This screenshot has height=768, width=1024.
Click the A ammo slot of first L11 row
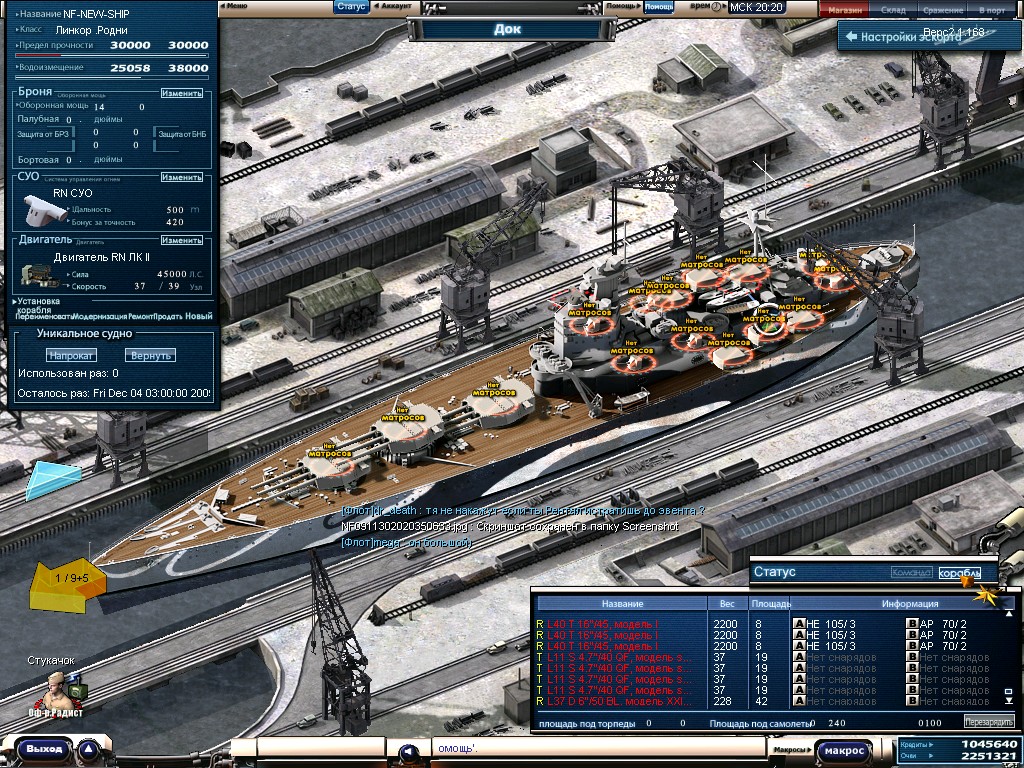pos(799,657)
